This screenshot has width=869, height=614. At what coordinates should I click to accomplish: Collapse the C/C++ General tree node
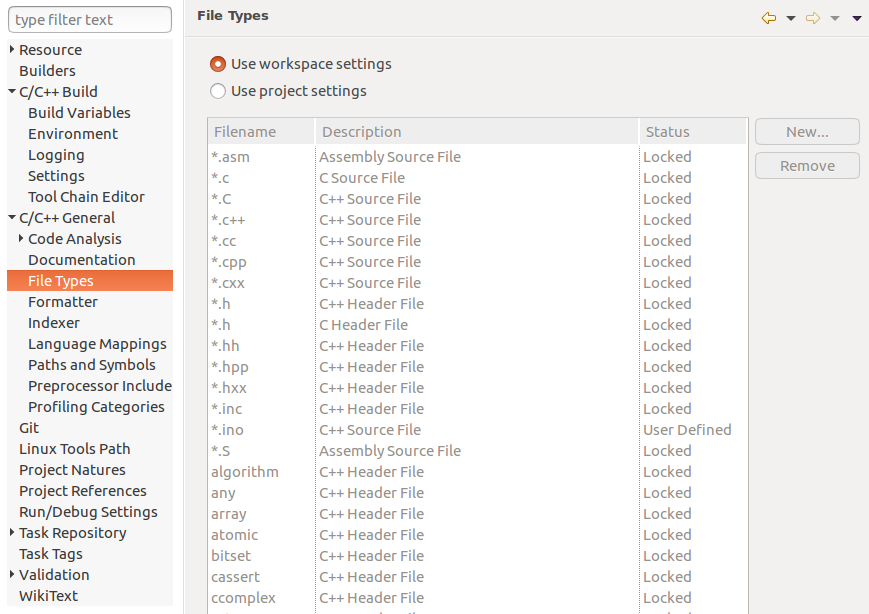(12, 218)
